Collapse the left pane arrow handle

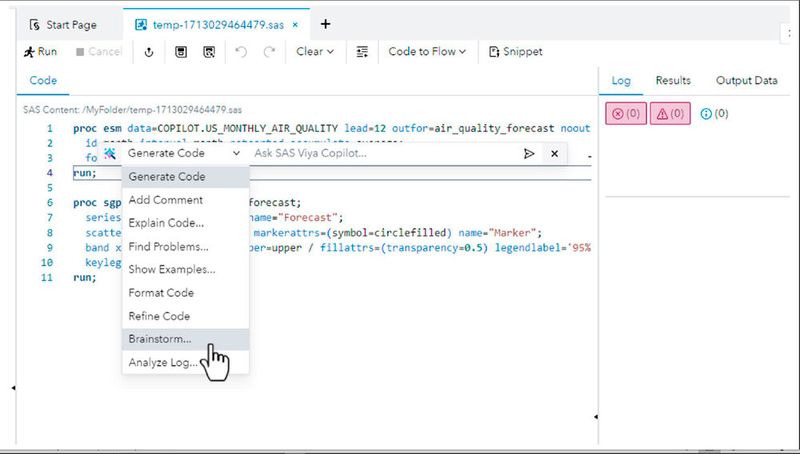click(13, 388)
